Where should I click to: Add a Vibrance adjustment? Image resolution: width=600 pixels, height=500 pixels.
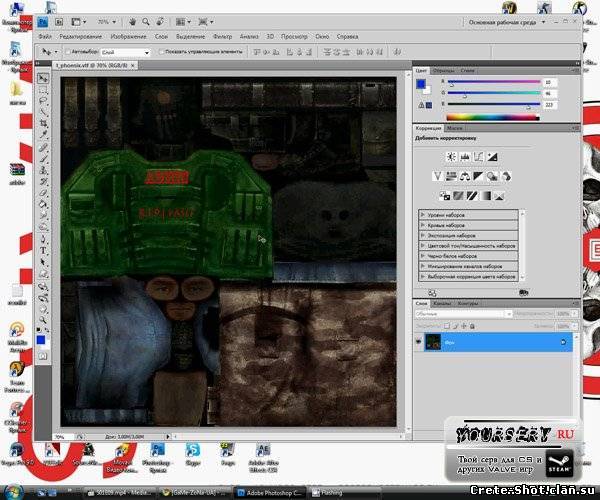pos(437,176)
